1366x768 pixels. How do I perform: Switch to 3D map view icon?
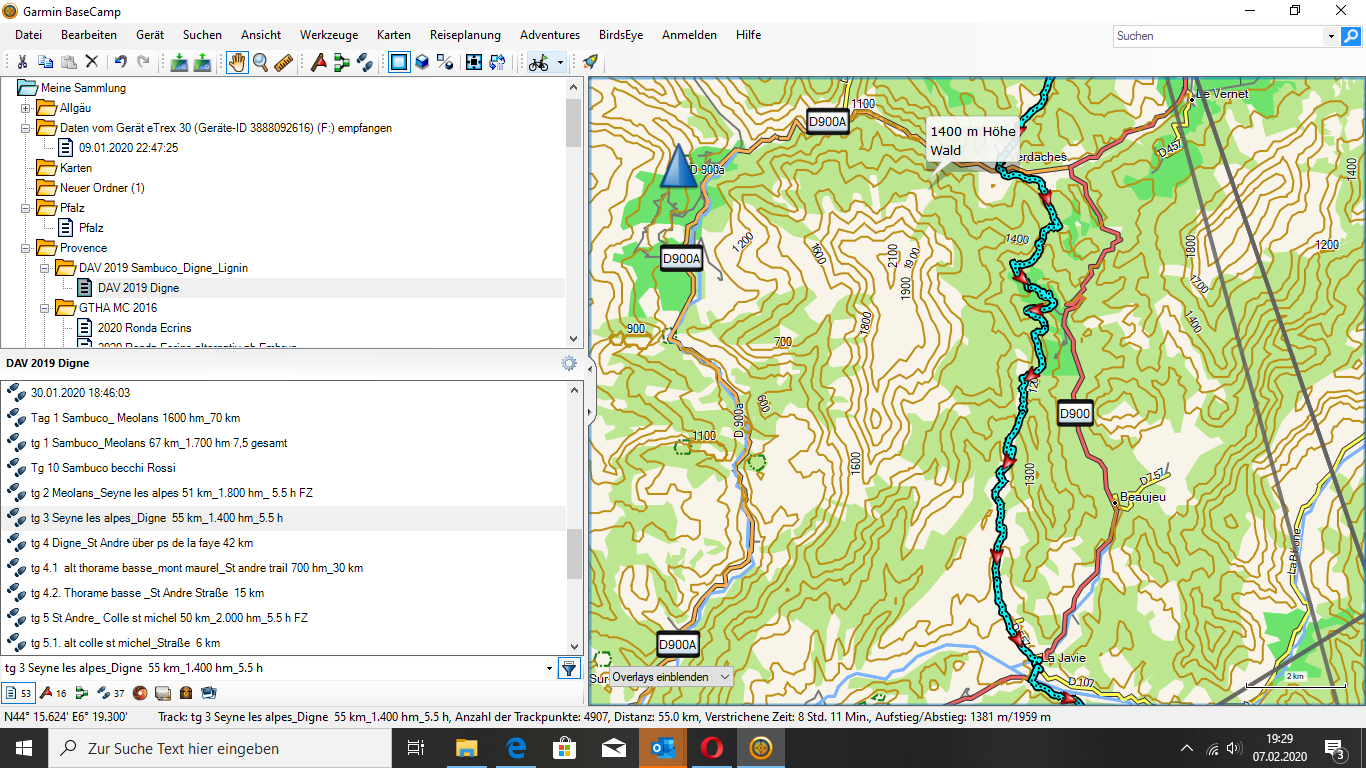[422, 62]
